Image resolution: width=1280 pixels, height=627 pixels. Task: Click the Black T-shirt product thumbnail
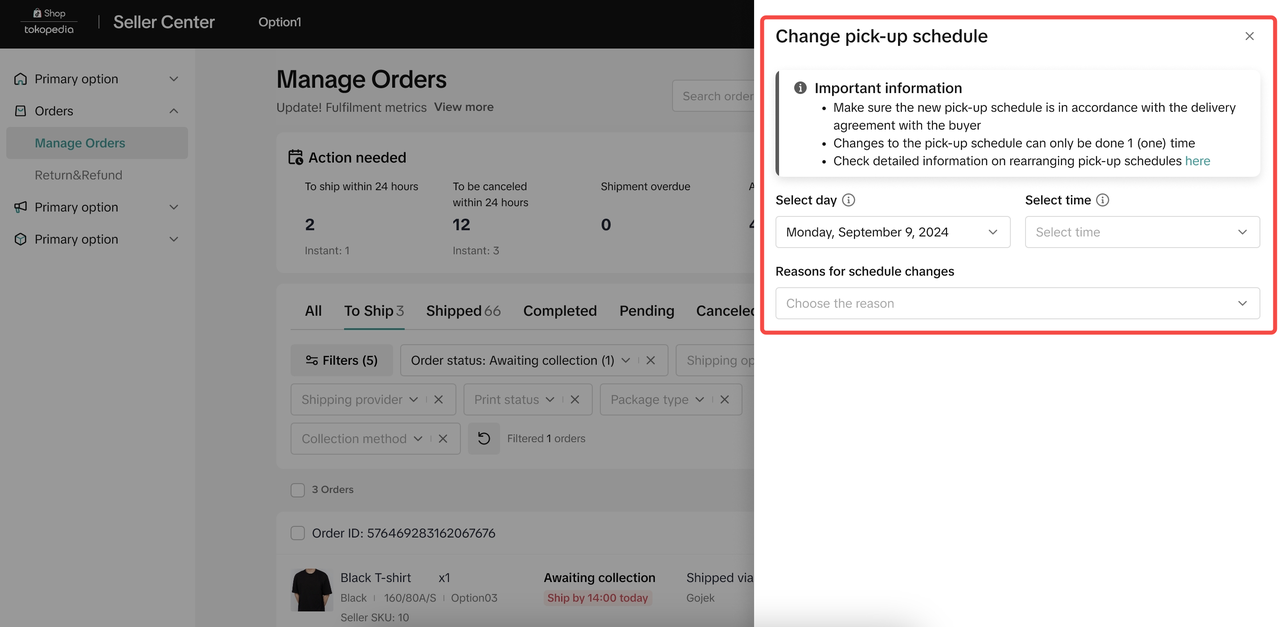click(311, 590)
